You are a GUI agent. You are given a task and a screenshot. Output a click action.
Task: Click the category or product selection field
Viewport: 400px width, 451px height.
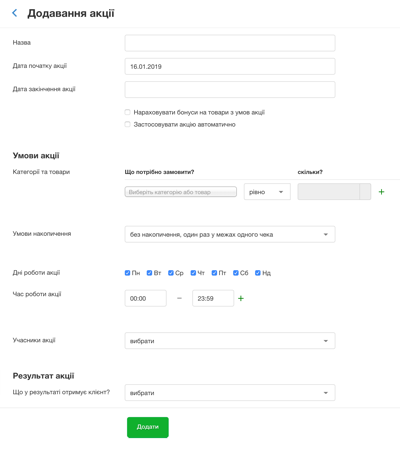[x=181, y=192]
